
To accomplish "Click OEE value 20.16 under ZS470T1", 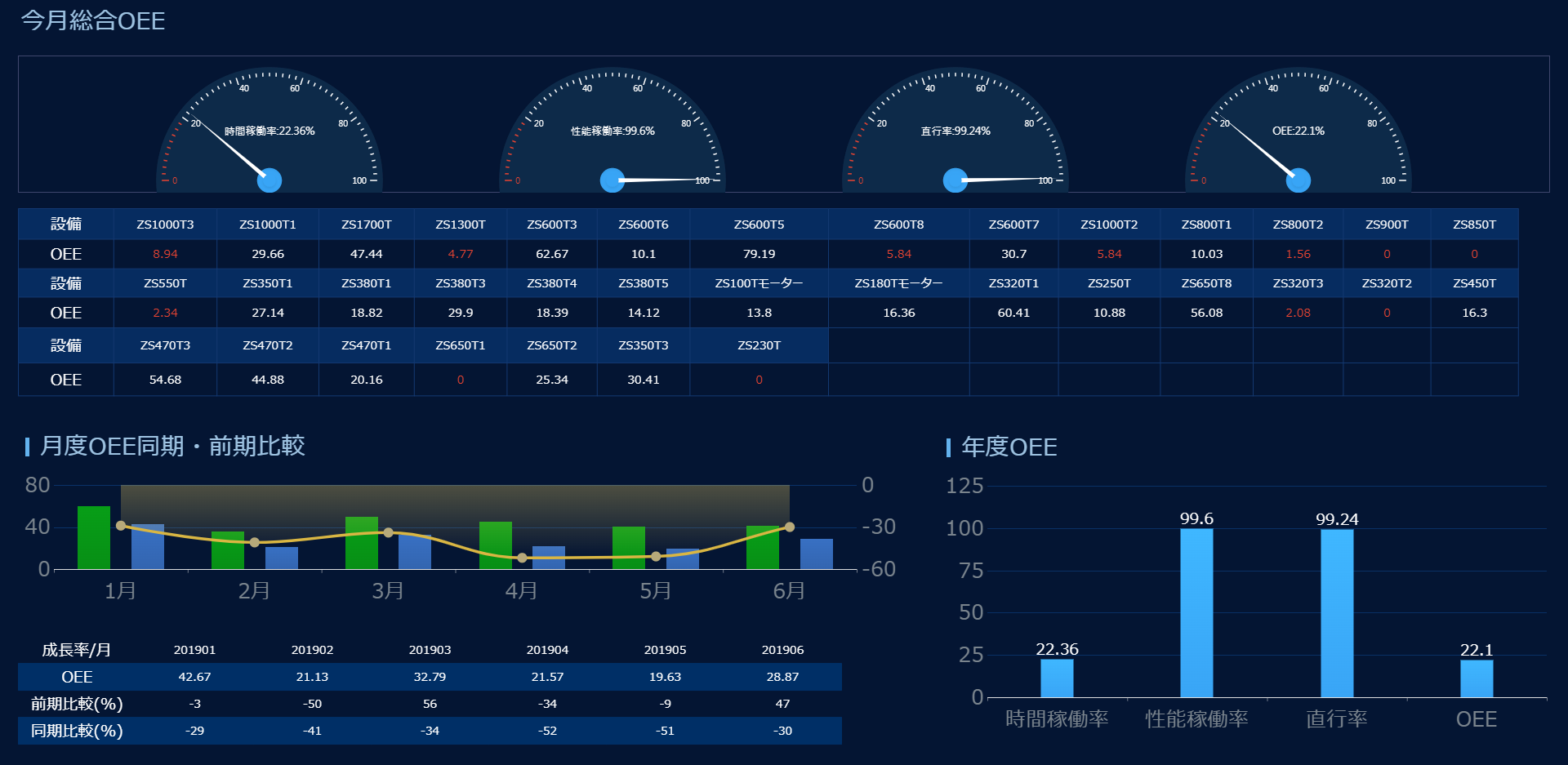I will (x=367, y=380).
